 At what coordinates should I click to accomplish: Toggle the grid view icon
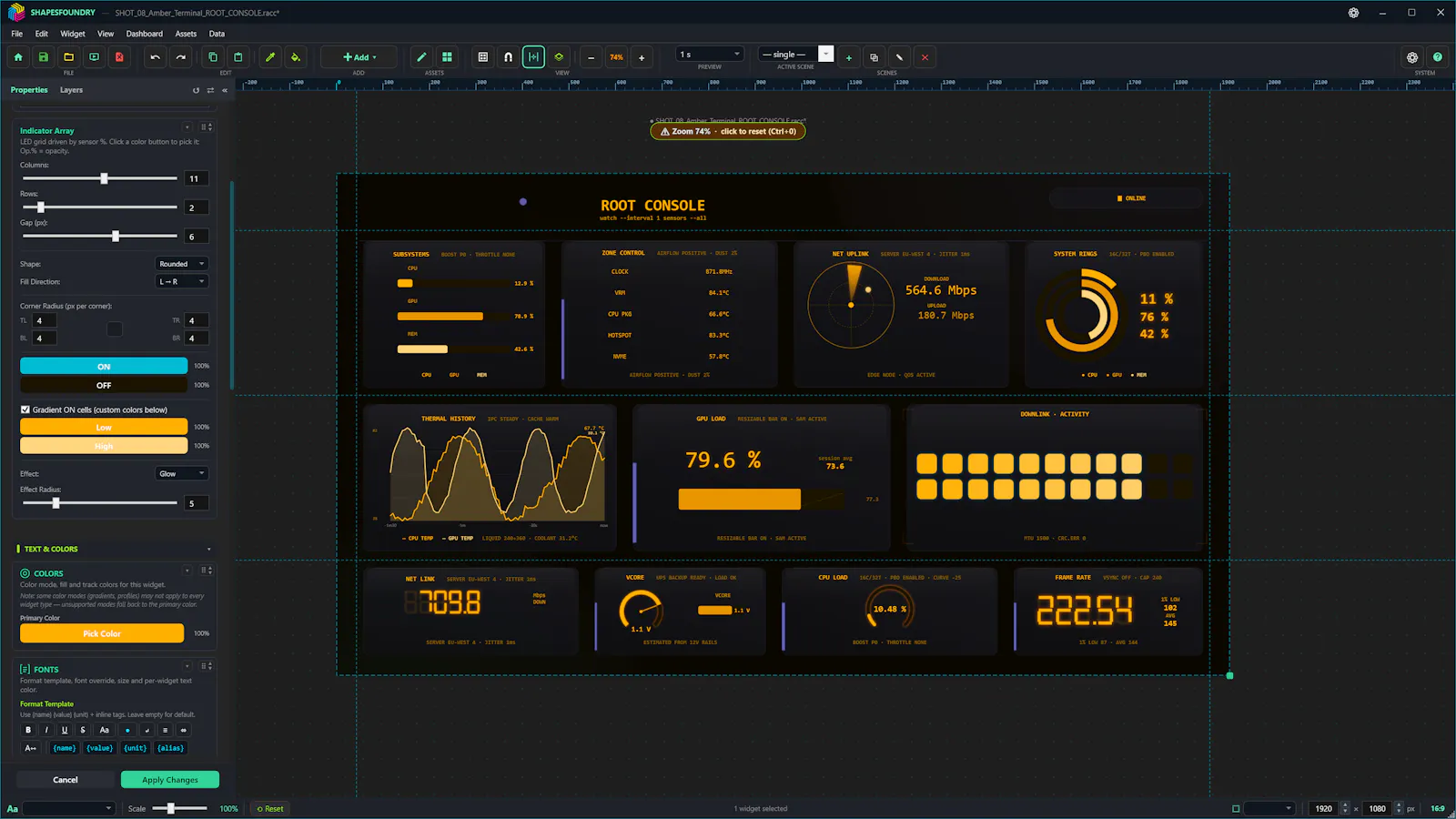click(483, 57)
